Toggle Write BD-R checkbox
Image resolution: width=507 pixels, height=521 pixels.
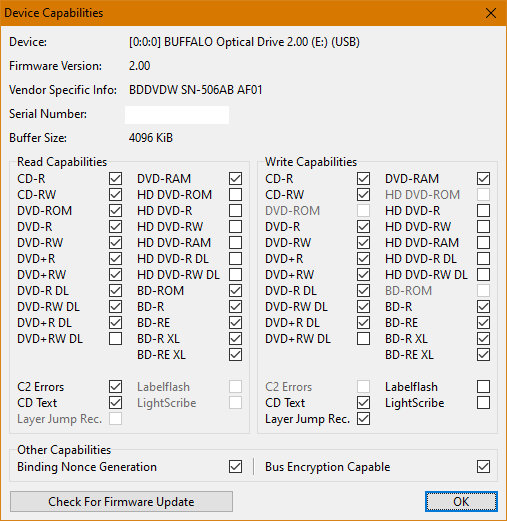tap(483, 307)
